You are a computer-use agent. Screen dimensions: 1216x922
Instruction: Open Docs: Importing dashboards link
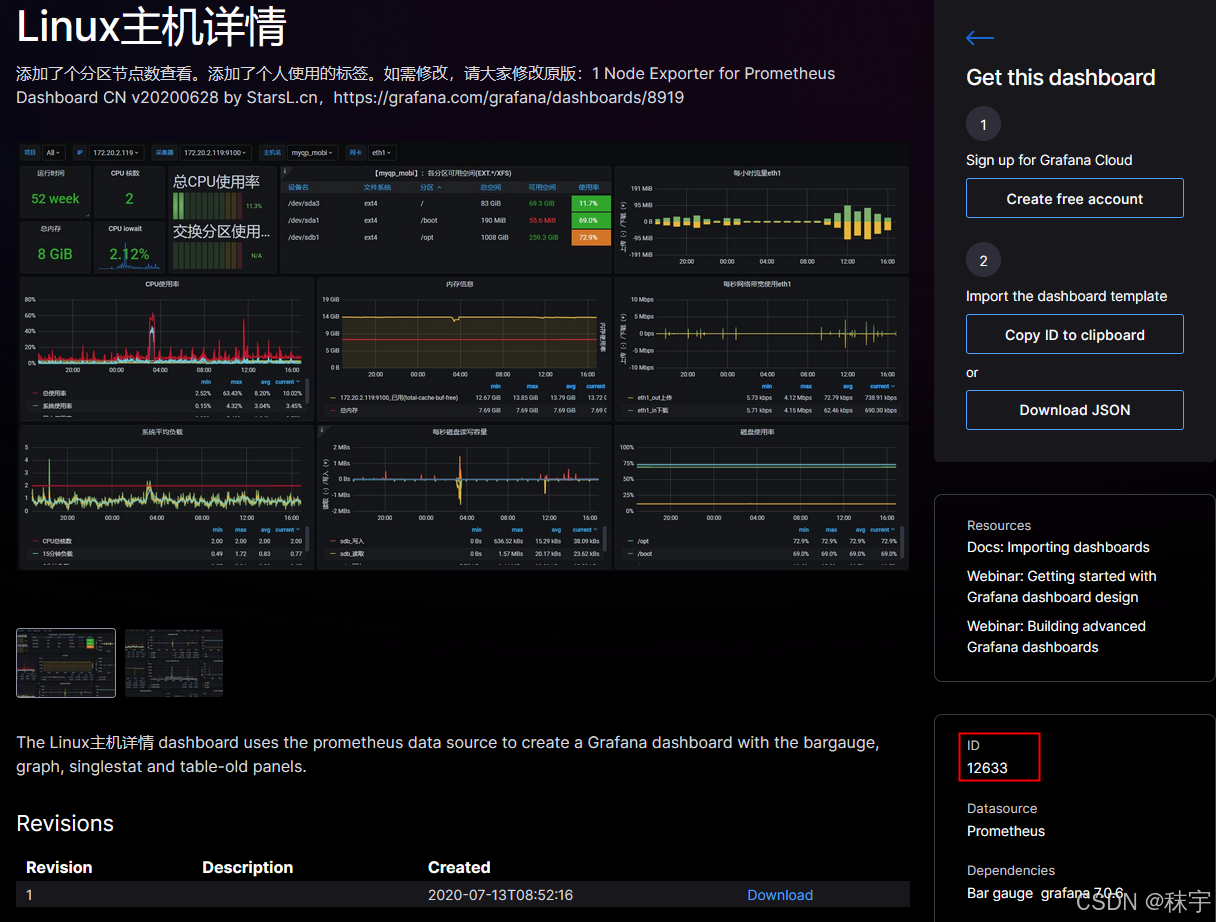tap(1058, 547)
